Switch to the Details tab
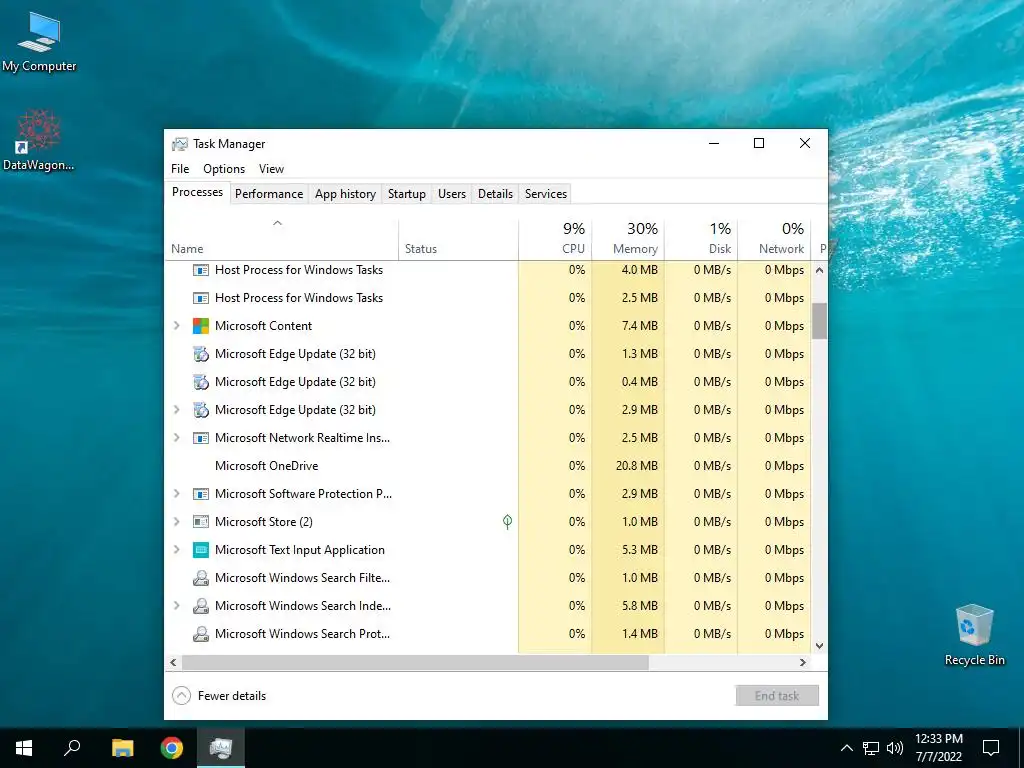The width and height of the screenshot is (1024, 768). tap(495, 194)
